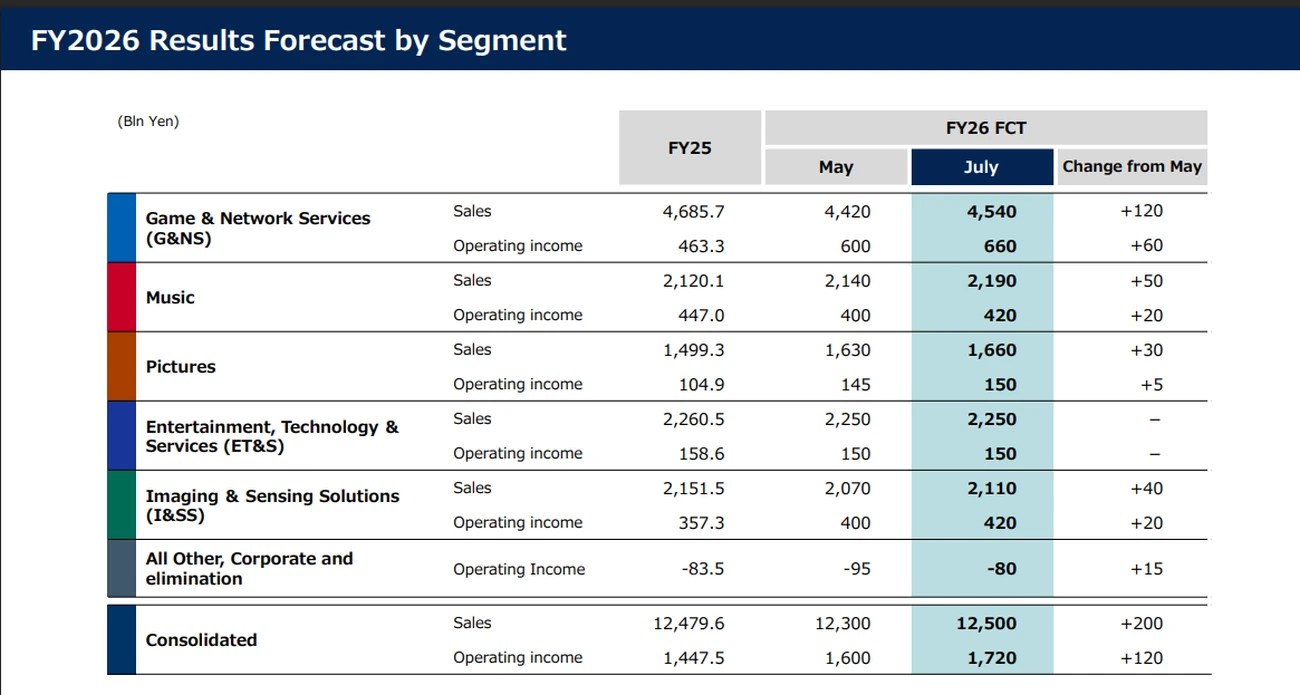Select the 'Pictures' segment label
The image size is (1300, 695).
pos(180,367)
